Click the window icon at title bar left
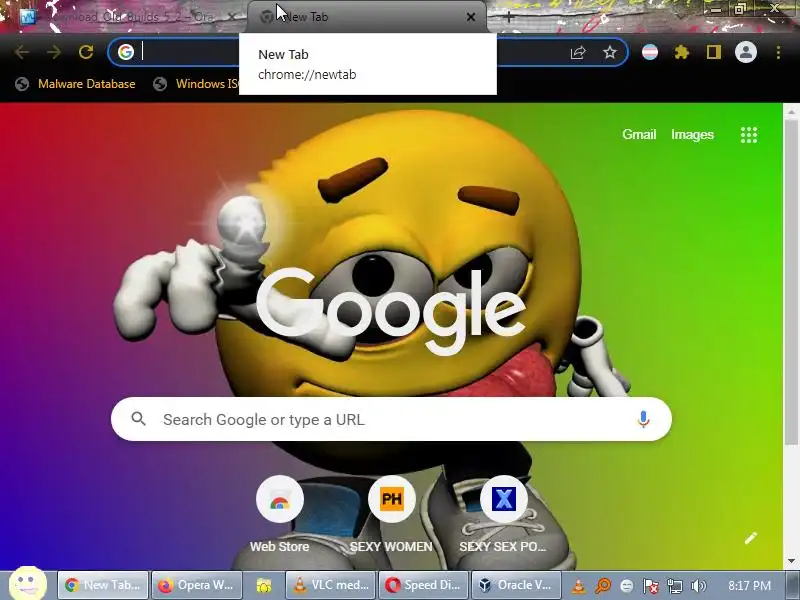Viewport: 800px width, 600px height. pyautogui.click(x=27, y=17)
